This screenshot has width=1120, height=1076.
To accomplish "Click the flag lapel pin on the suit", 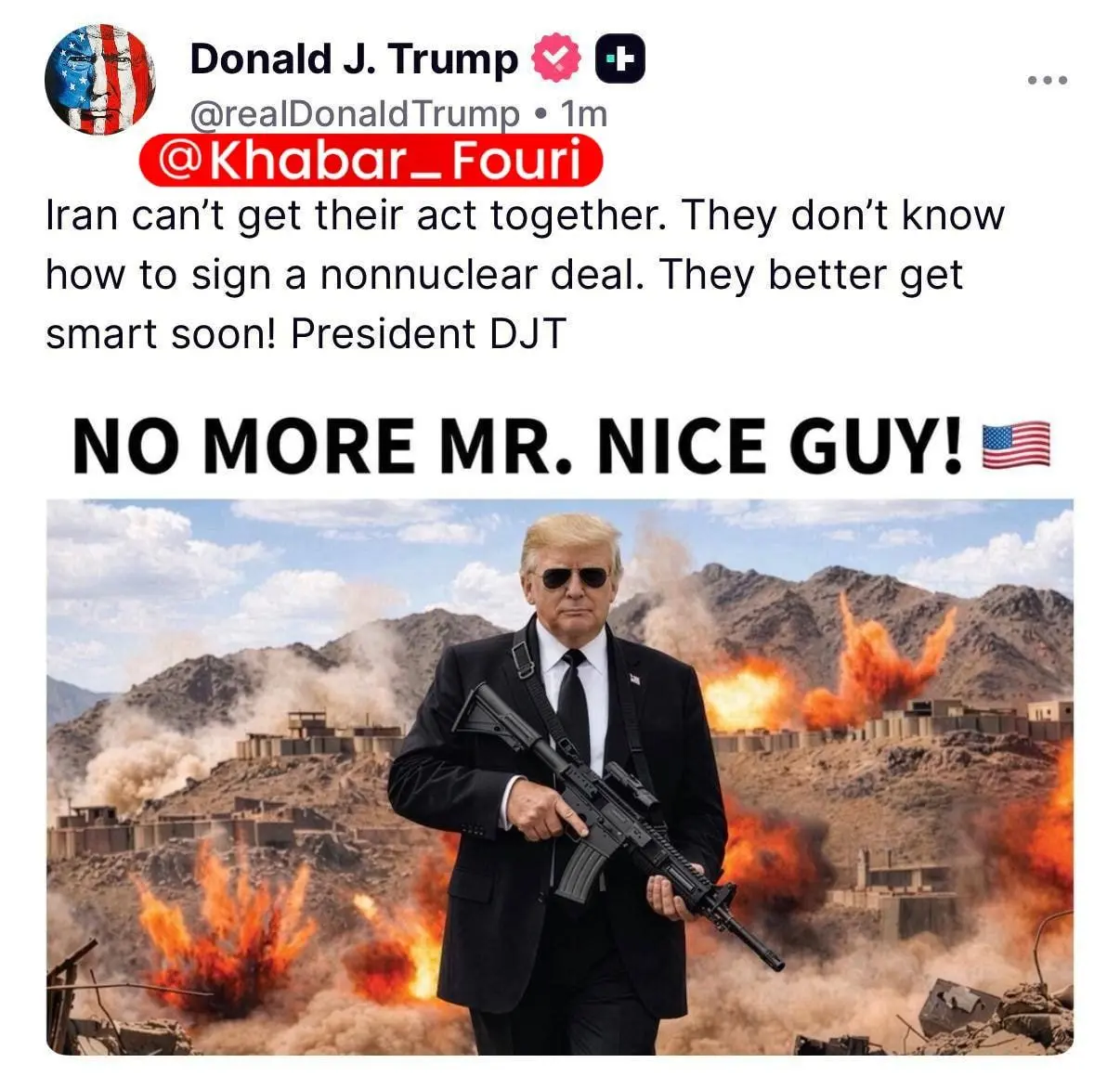I will [x=635, y=679].
